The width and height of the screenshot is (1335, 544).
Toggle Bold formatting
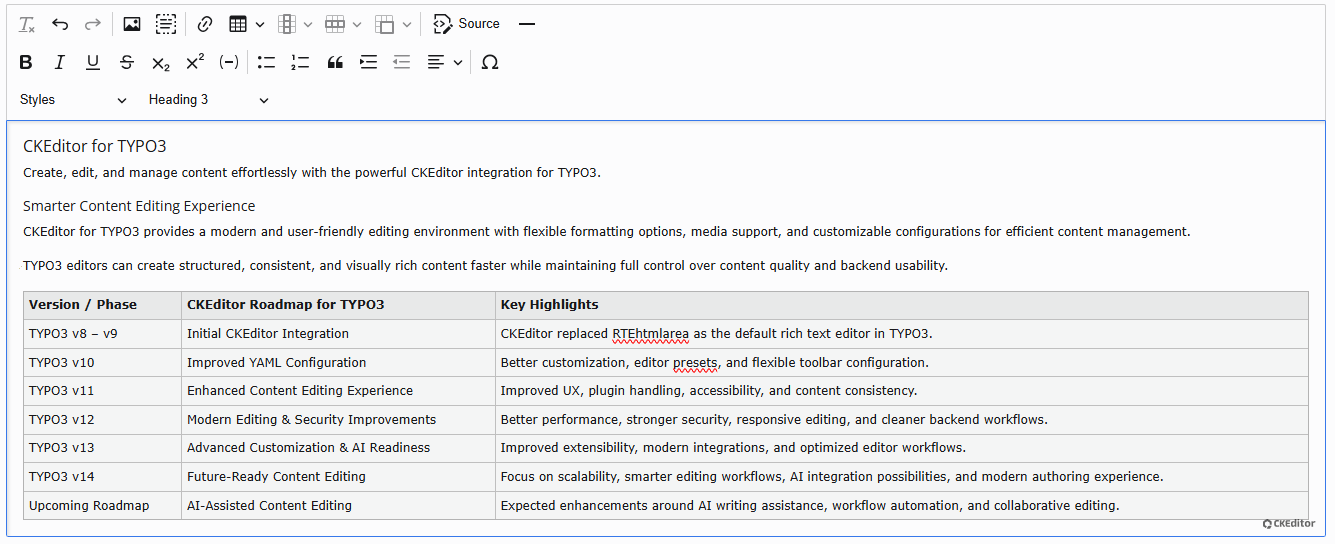26,62
